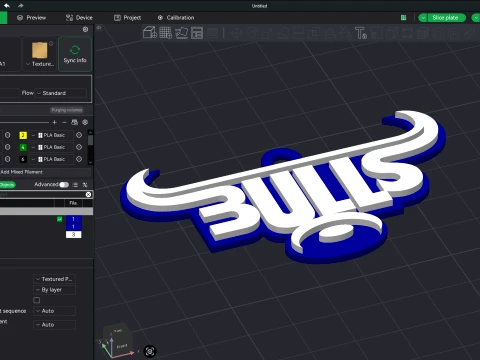Viewport: 480px width, 360px height.
Task: Click the compare presets icon
Action: tap(85, 185)
